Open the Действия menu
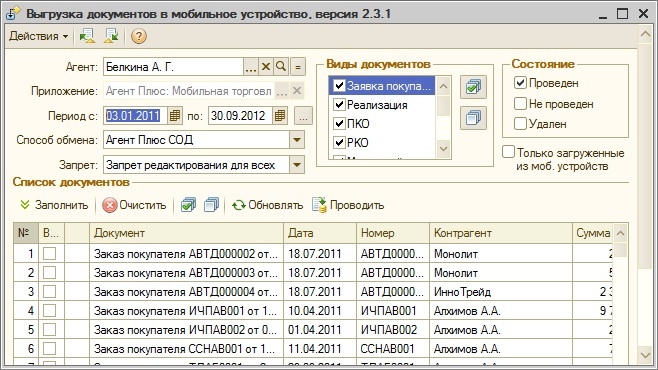The image size is (658, 370). pyautogui.click(x=38, y=36)
